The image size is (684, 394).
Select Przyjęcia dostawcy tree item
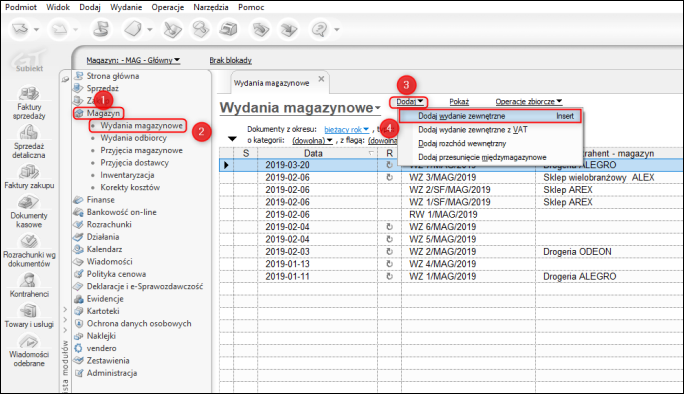coord(134,163)
